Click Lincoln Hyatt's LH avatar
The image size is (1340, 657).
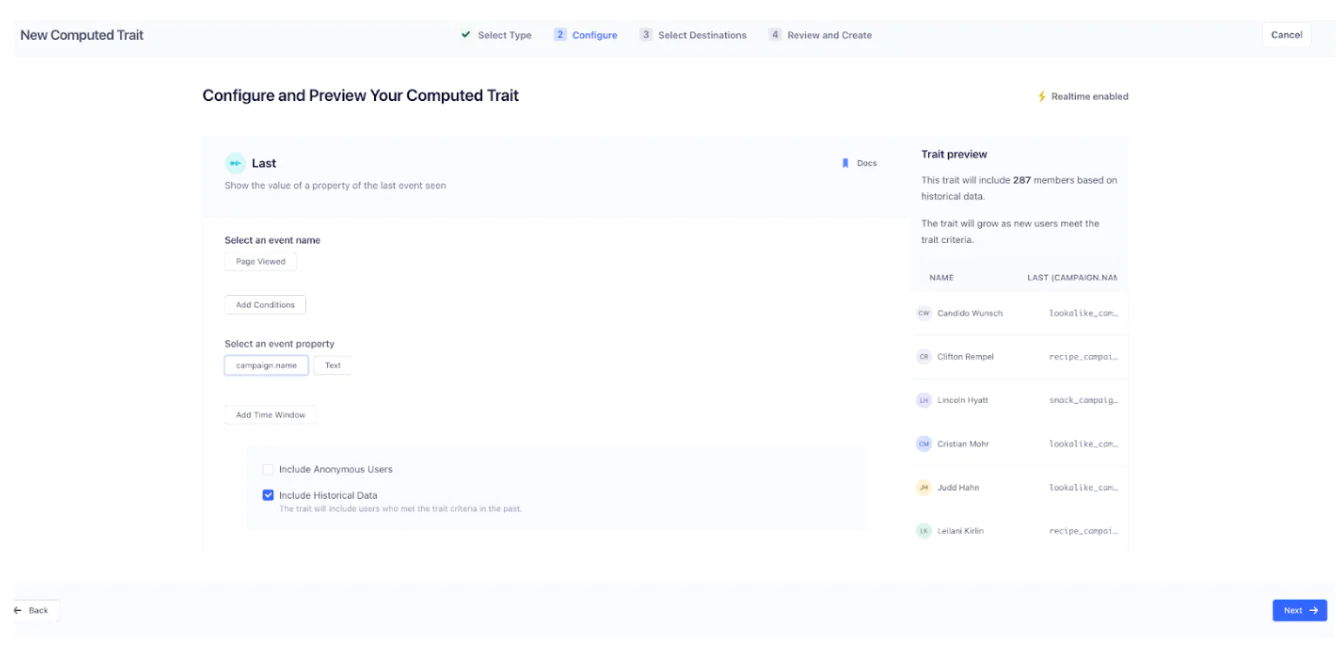point(923,400)
